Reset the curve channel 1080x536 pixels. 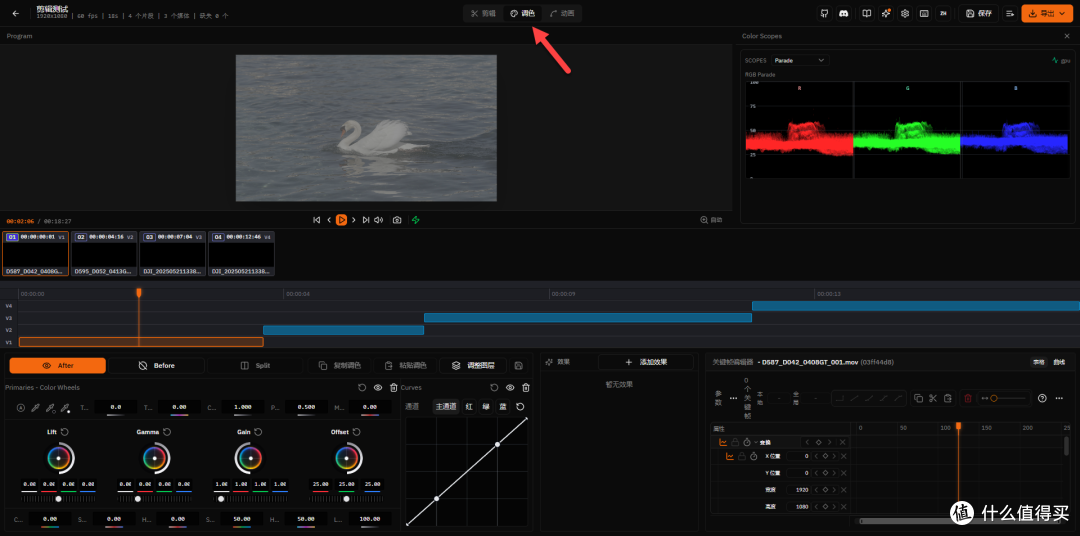click(x=520, y=406)
